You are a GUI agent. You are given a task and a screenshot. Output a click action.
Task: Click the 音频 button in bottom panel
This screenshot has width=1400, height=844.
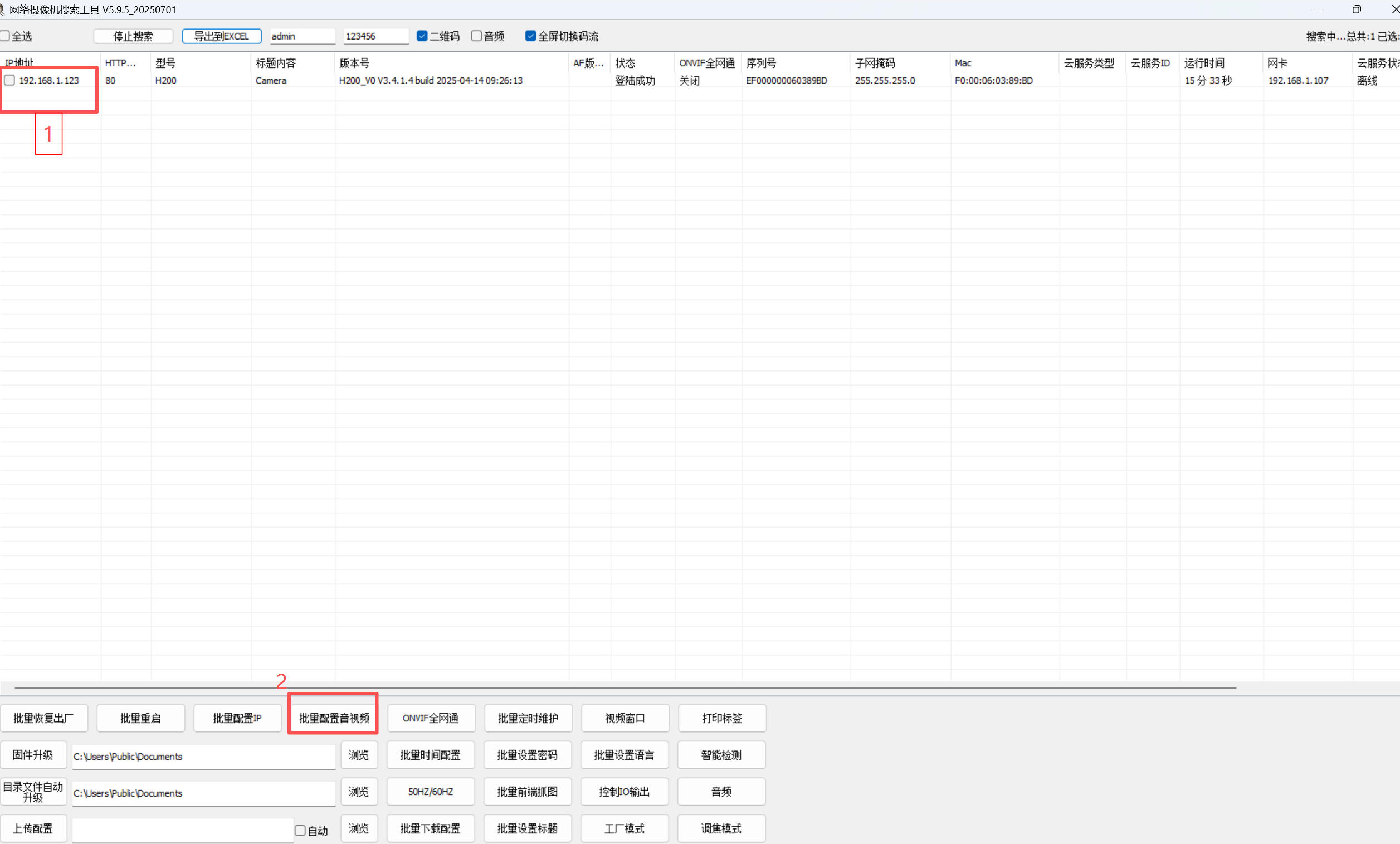pyautogui.click(x=721, y=792)
